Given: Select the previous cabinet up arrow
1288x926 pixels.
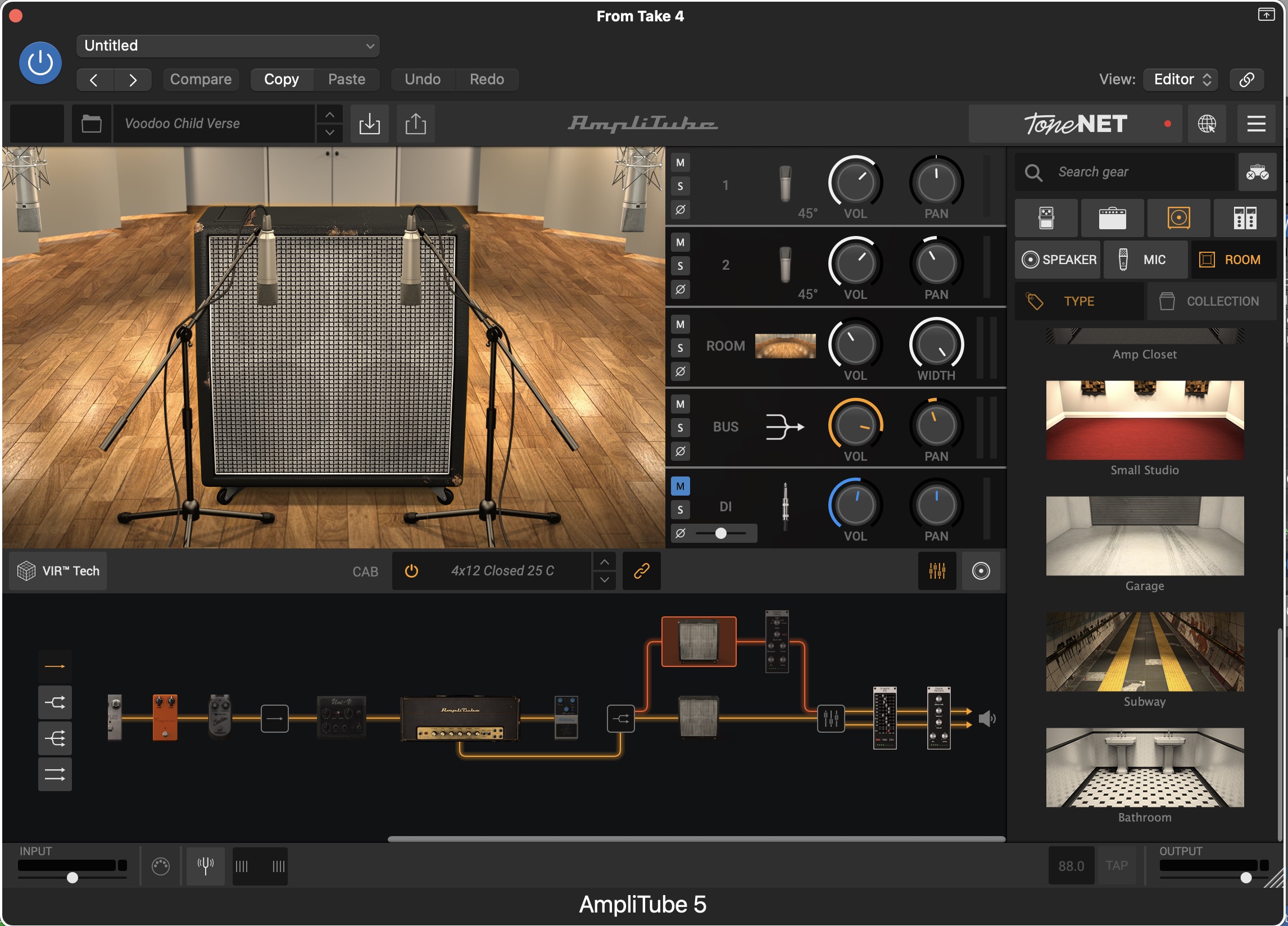Looking at the screenshot, I should pyautogui.click(x=605, y=562).
